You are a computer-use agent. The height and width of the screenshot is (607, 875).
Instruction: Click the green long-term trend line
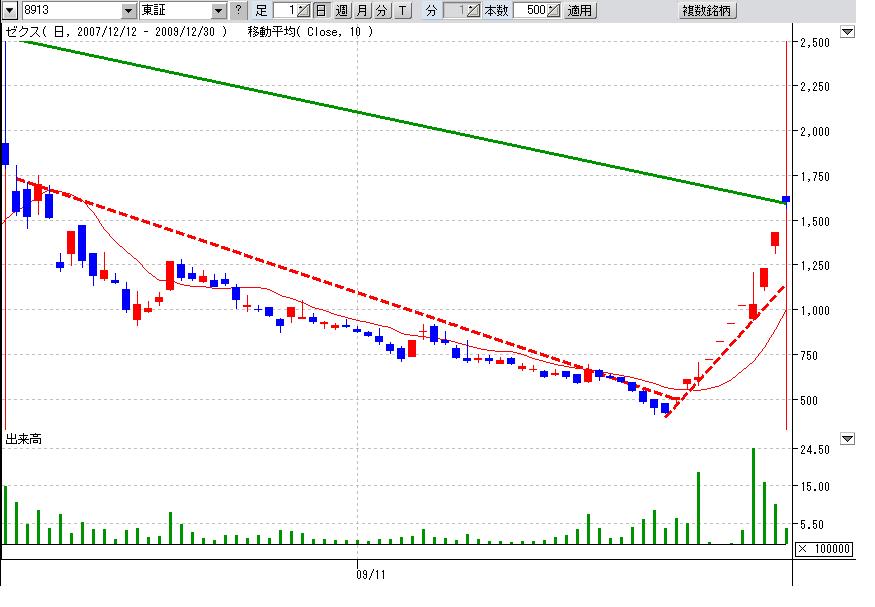(x=400, y=120)
